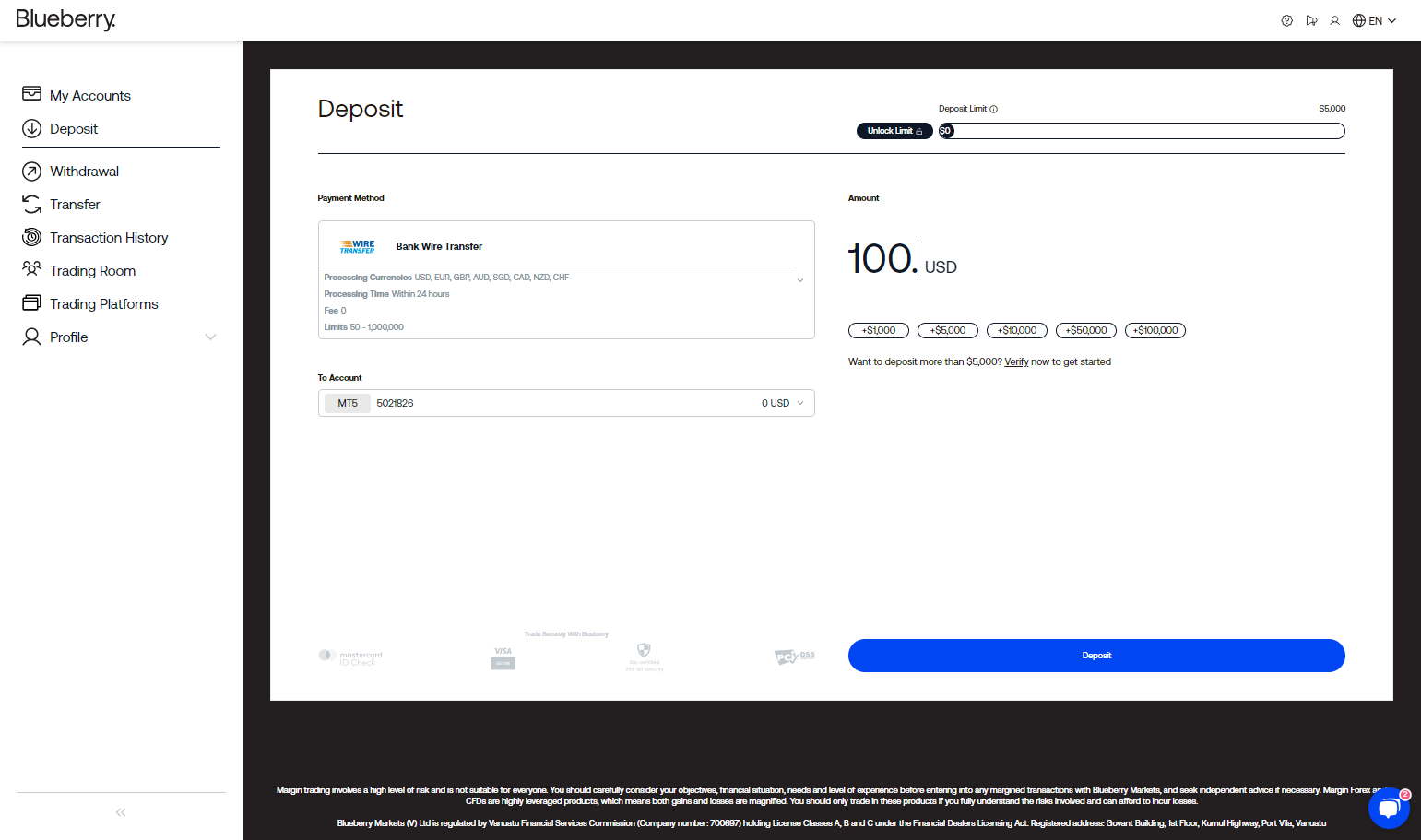Add +$1,000 to the amount
1421x840 pixels.
click(x=879, y=330)
